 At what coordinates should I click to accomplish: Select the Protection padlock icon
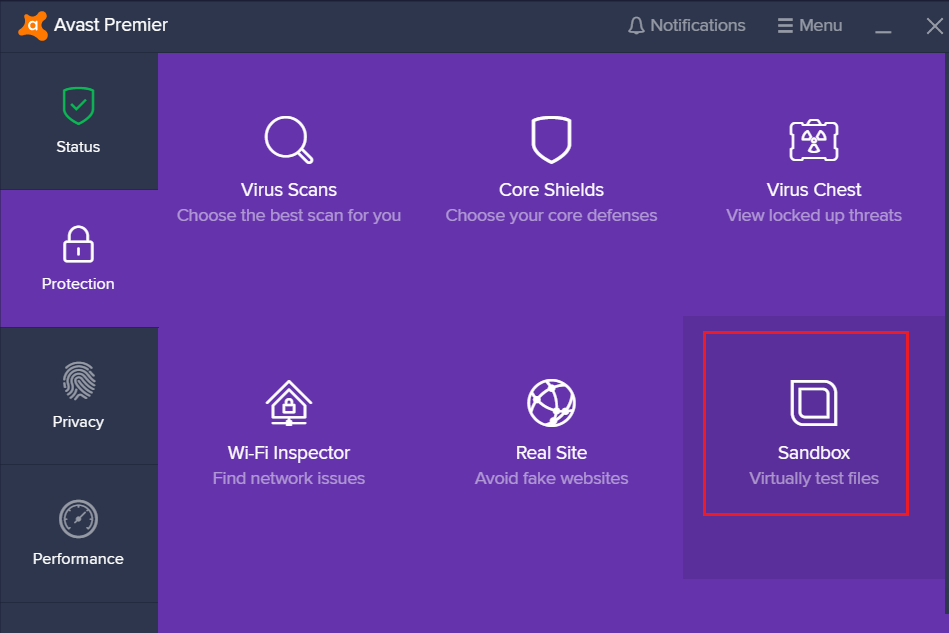tap(78, 244)
